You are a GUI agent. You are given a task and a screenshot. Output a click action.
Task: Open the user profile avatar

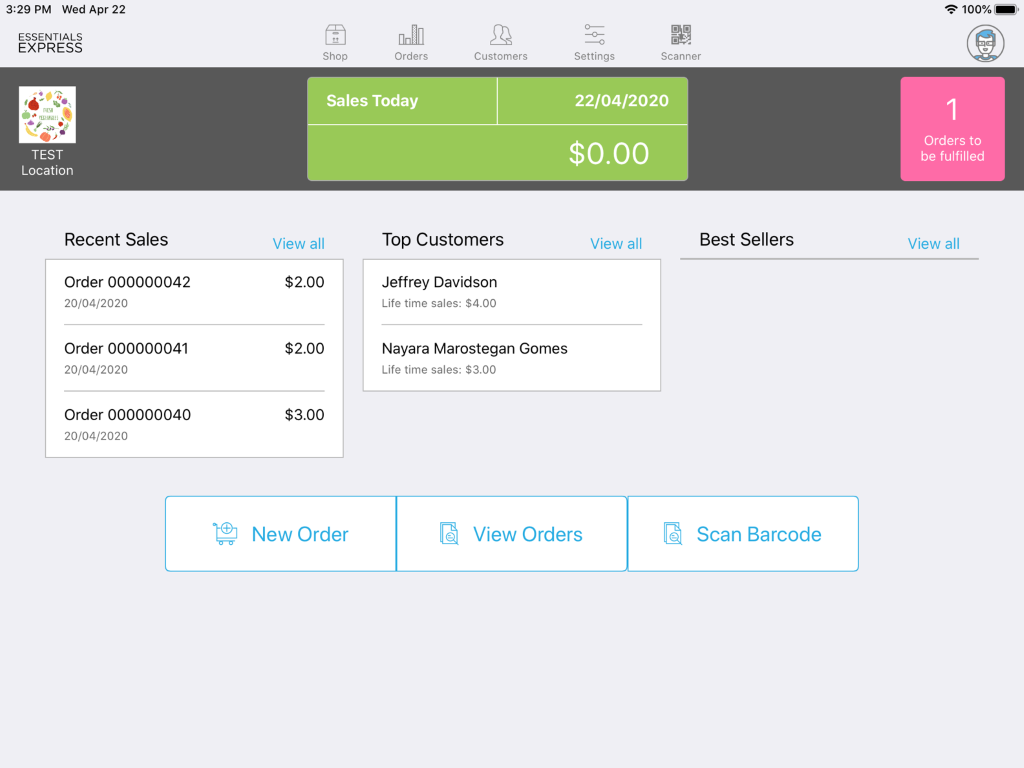coord(985,43)
